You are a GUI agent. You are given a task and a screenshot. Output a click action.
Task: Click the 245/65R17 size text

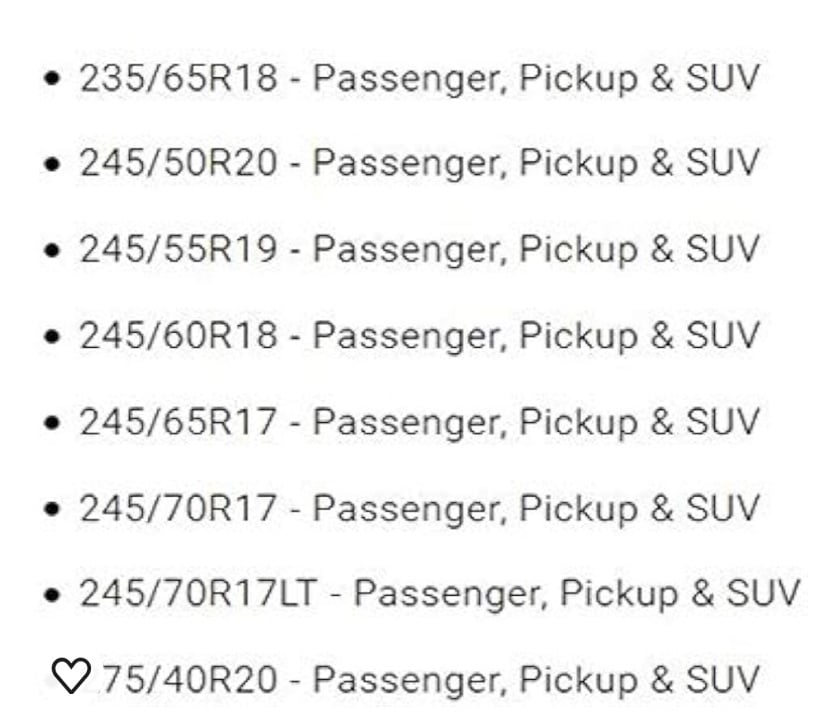pos(178,422)
